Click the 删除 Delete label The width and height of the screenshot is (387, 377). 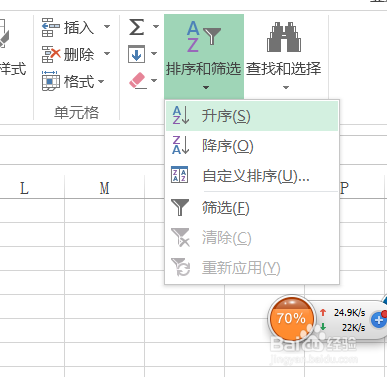click(x=79, y=54)
